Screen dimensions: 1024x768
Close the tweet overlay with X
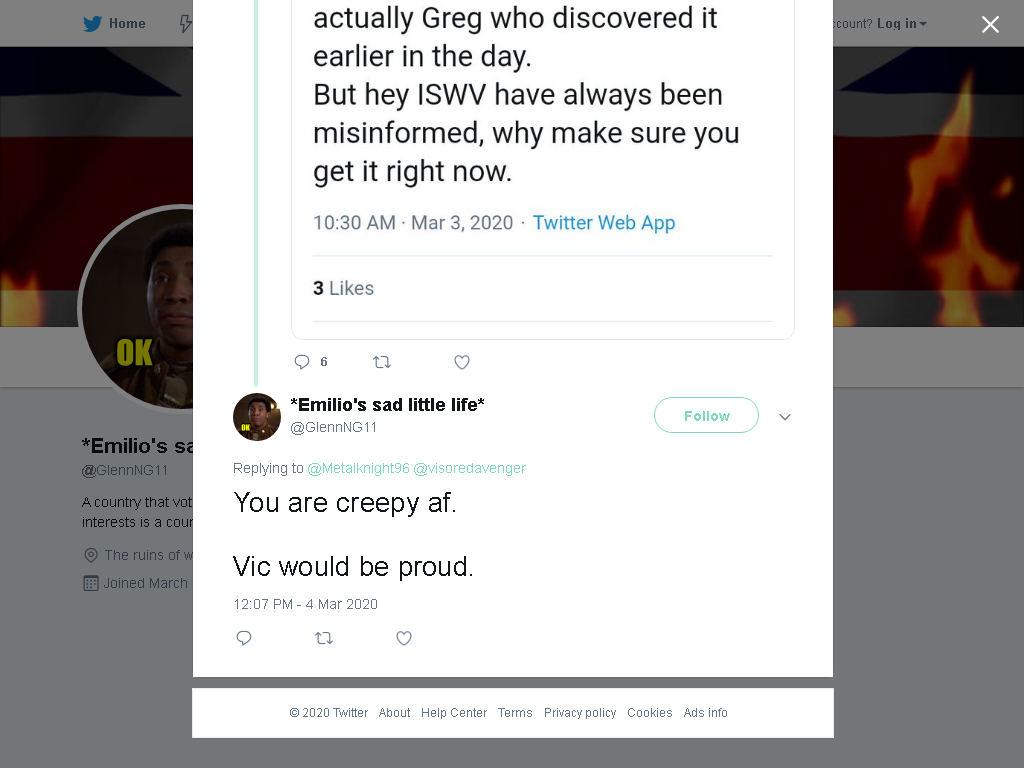coord(990,24)
